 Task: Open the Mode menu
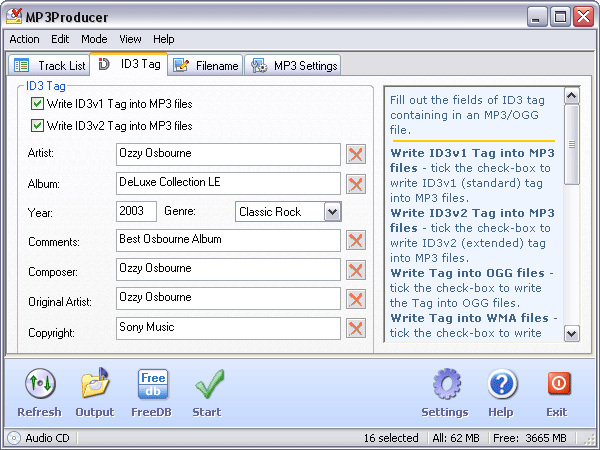click(94, 39)
